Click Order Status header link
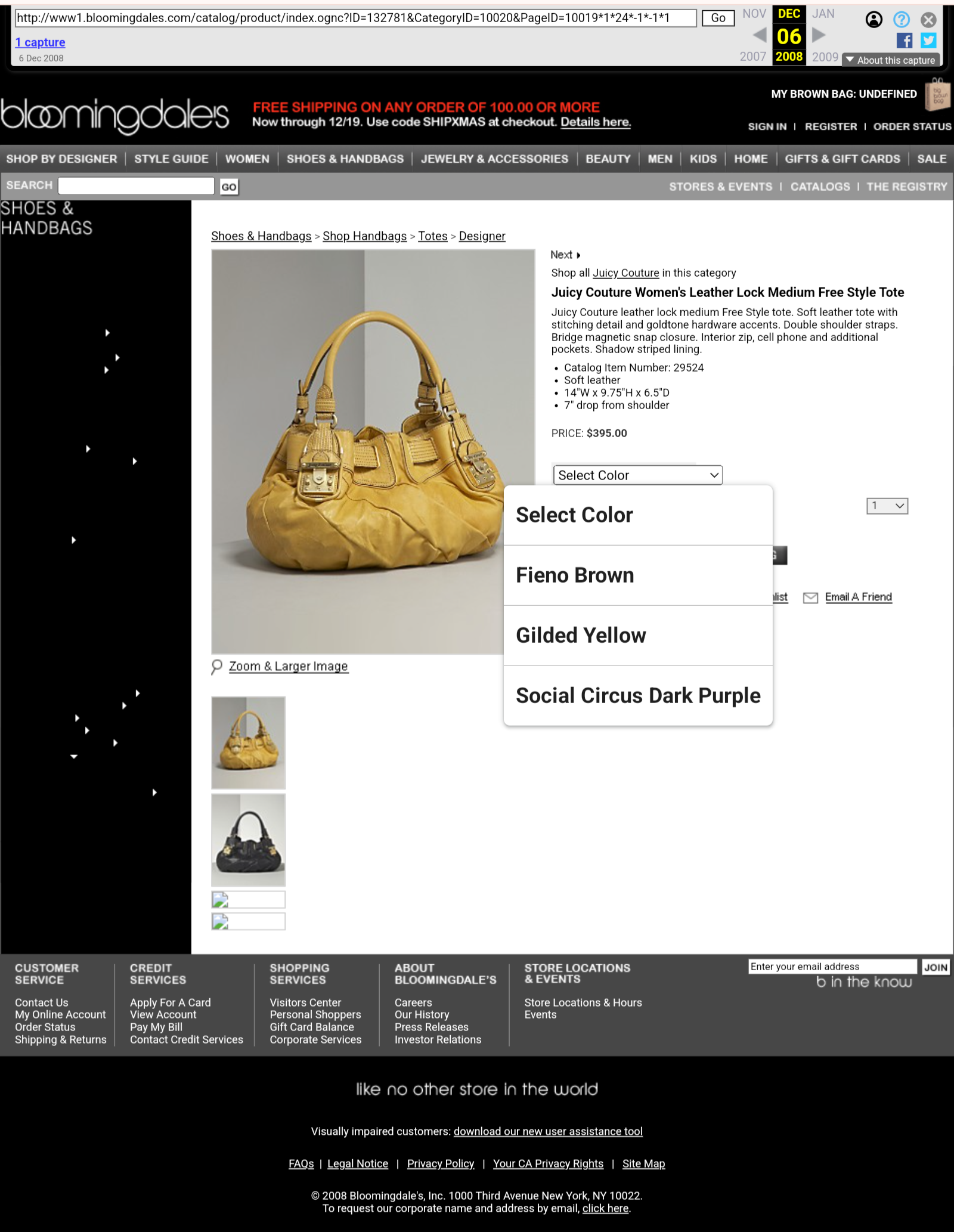 coord(912,126)
